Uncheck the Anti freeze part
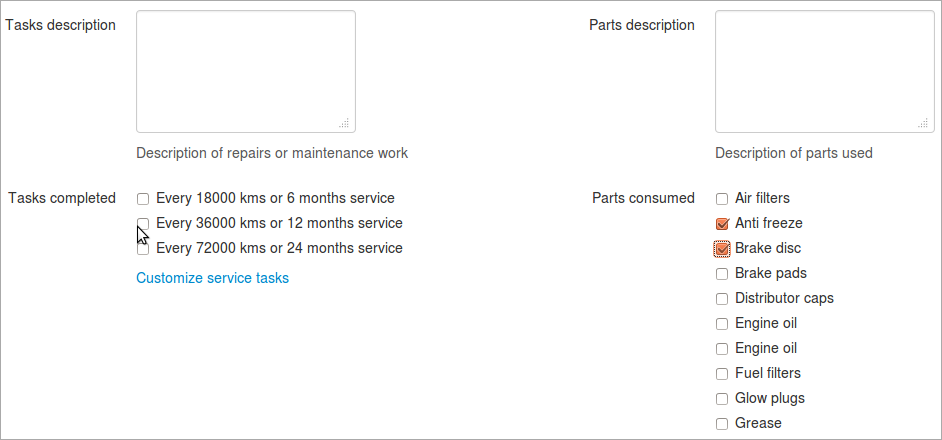This screenshot has width=942, height=440. coord(722,224)
